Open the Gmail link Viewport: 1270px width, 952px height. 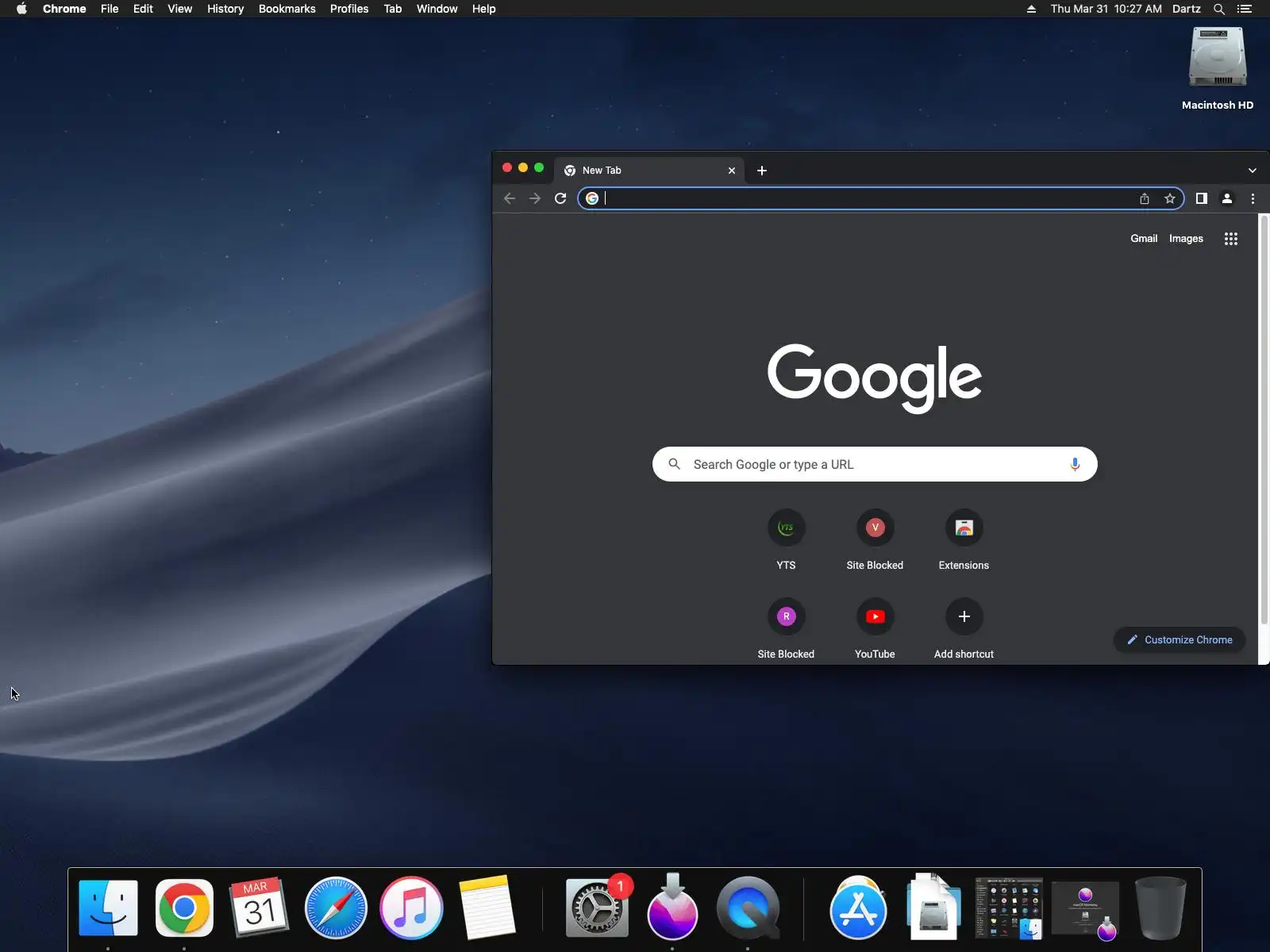(1144, 239)
